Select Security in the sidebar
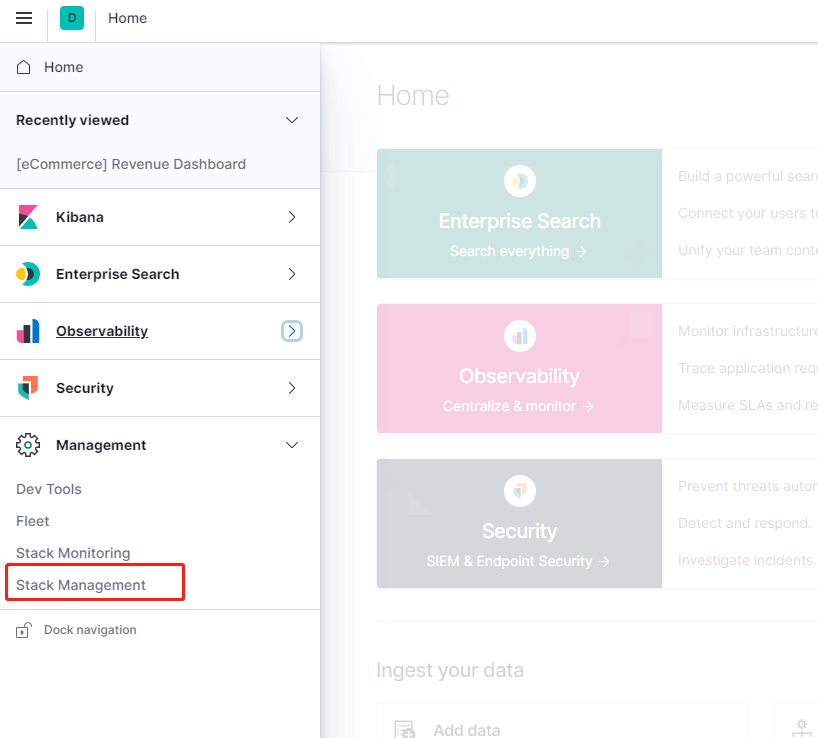The width and height of the screenshot is (818, 738). point(85,388)
